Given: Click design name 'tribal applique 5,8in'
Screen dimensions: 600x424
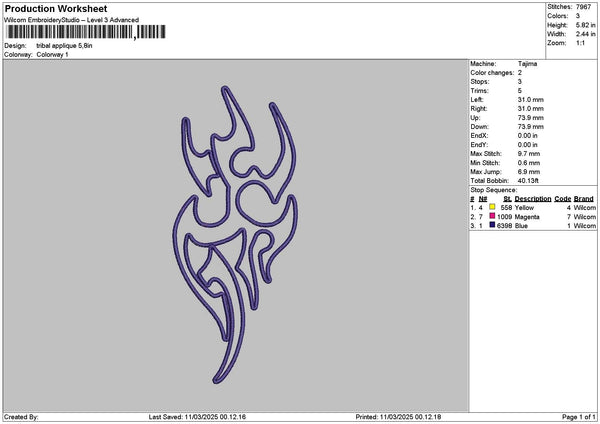Looking at the screenshot, I should tap(64, 46).
